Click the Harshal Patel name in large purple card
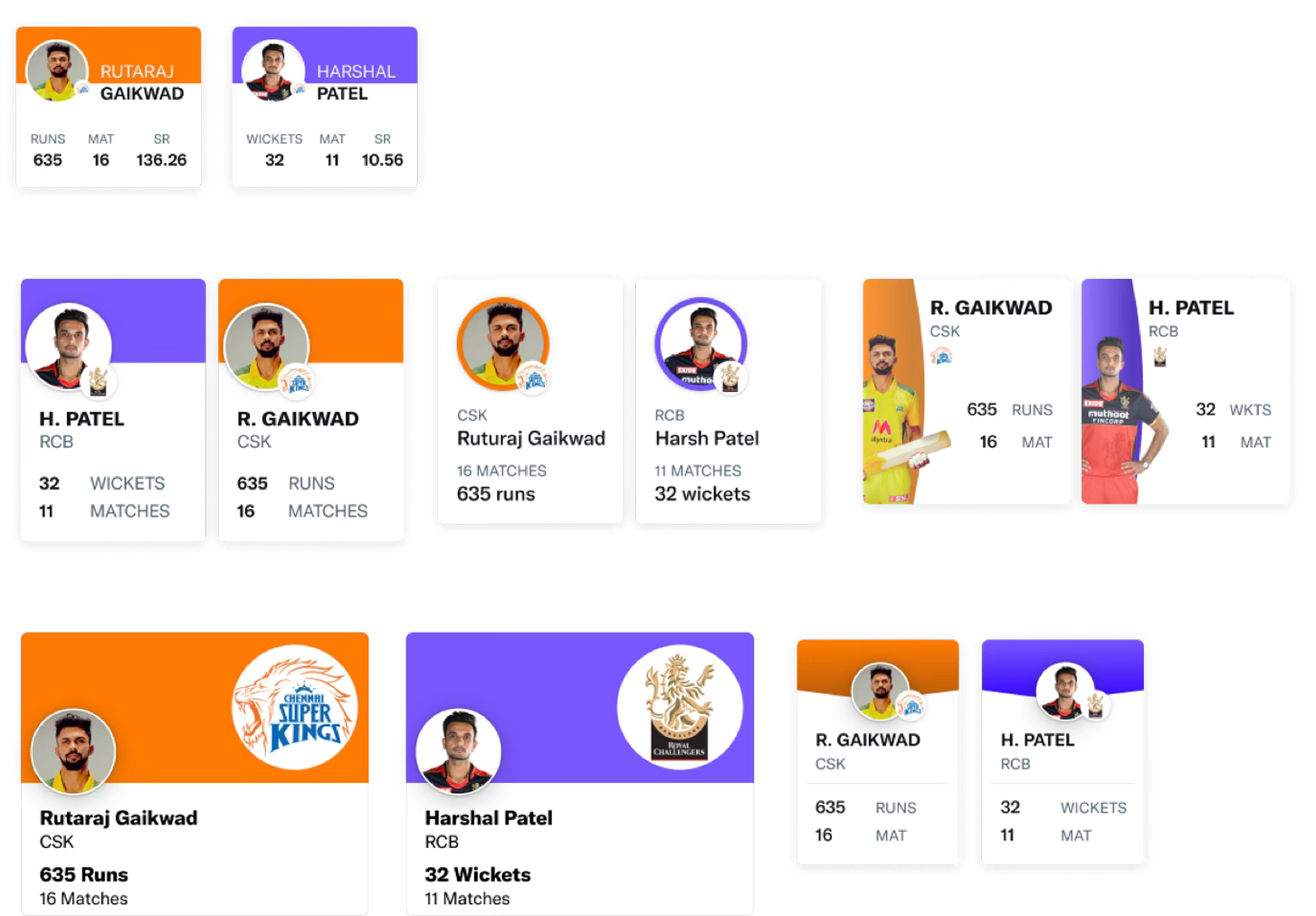 click(489, 818)
